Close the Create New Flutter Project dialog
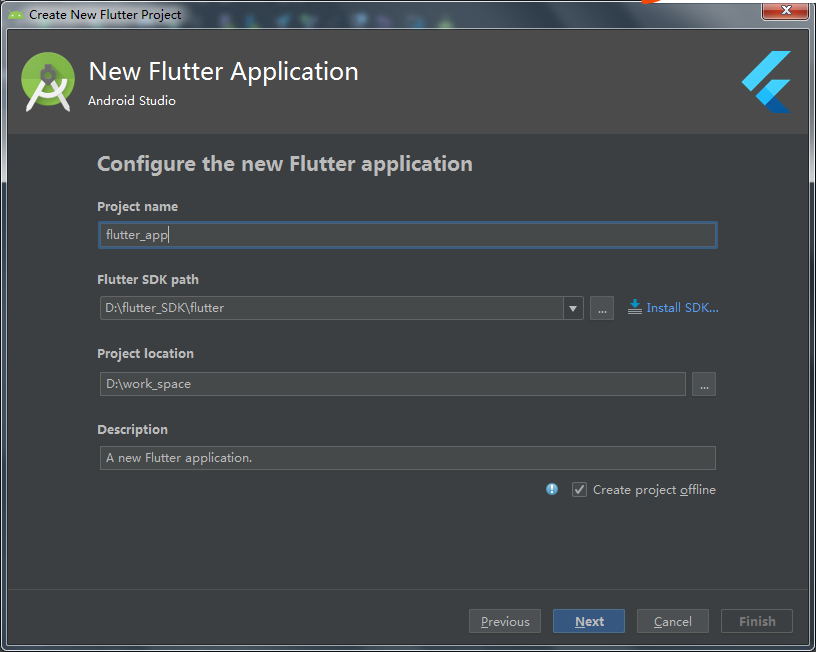816x652 pixels. click(x=786, y=11)
